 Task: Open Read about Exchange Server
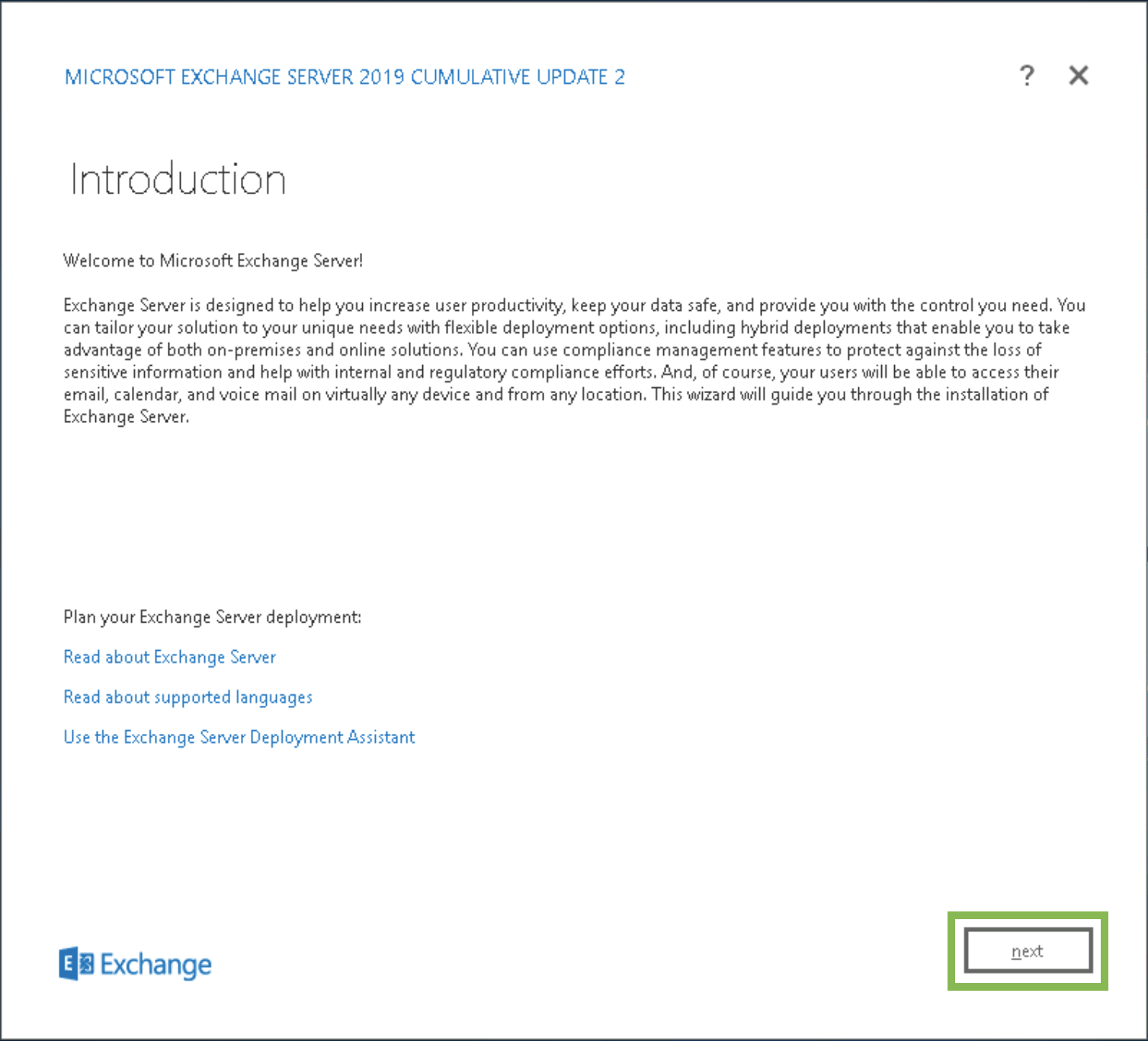[x=169, y=657]
